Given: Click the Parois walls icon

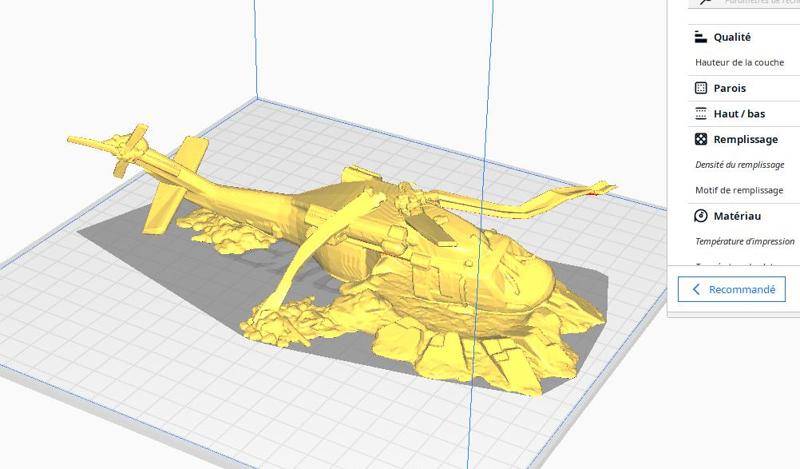Looking at the screenshot, I should point(701,88).
